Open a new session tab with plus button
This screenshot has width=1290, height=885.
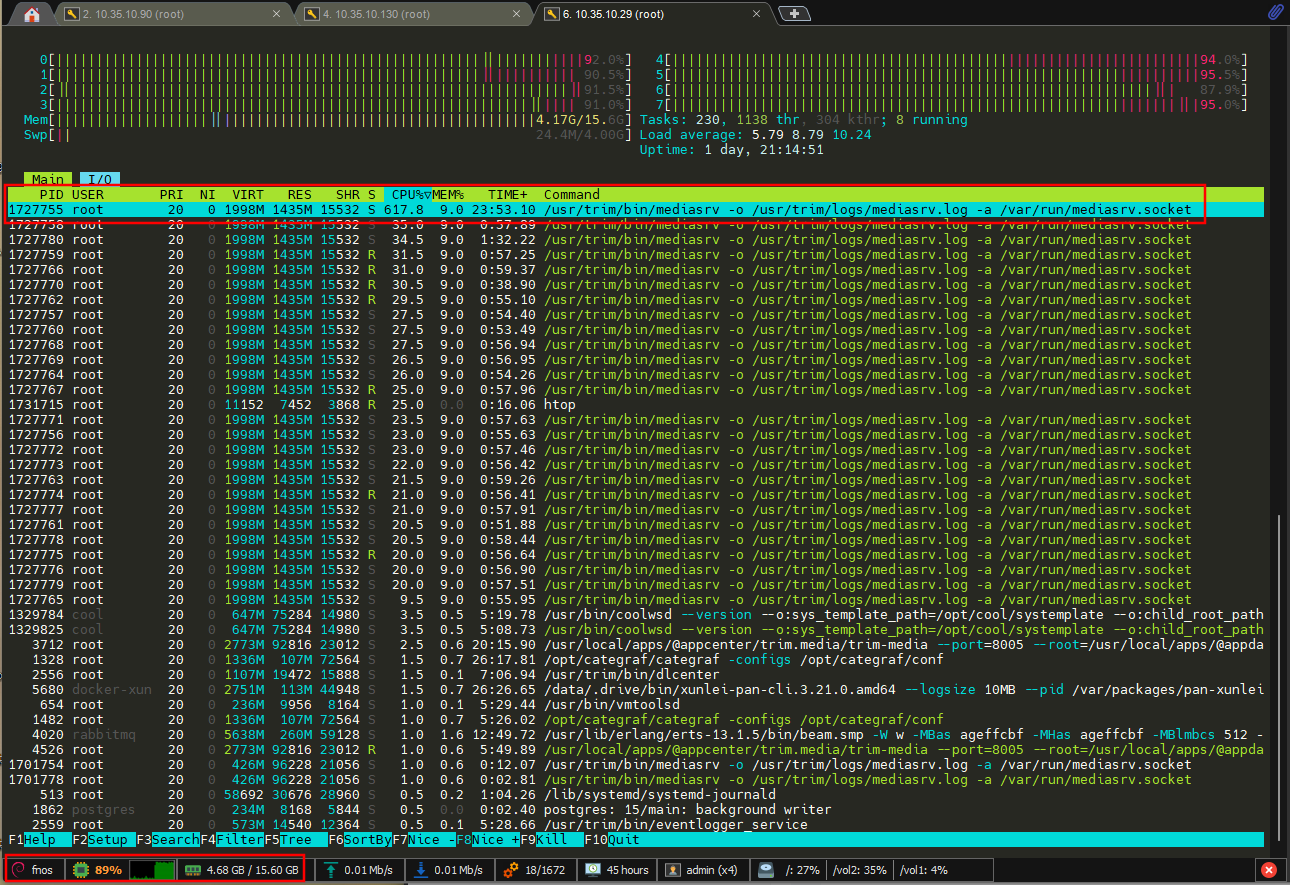pos(795,14)
